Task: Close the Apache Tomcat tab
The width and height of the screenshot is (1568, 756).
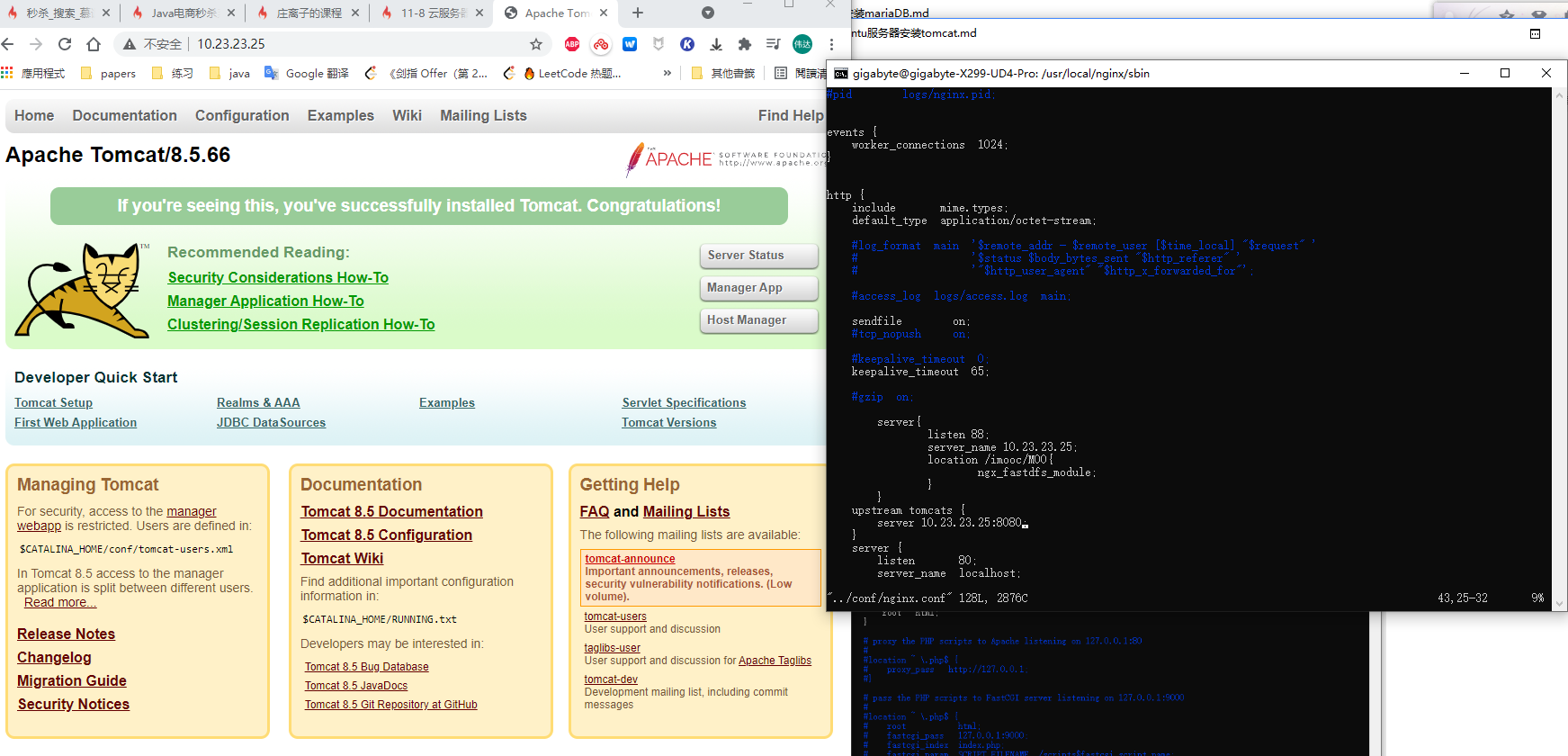Action: (x=604, y=13)
